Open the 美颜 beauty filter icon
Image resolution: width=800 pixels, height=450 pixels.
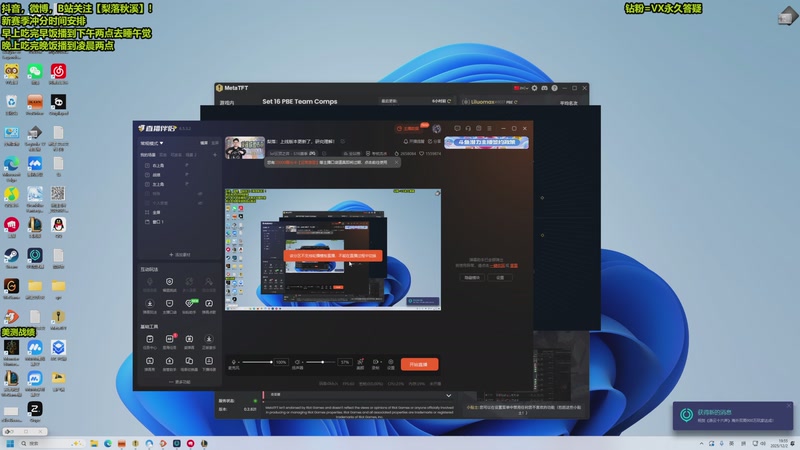360,362
